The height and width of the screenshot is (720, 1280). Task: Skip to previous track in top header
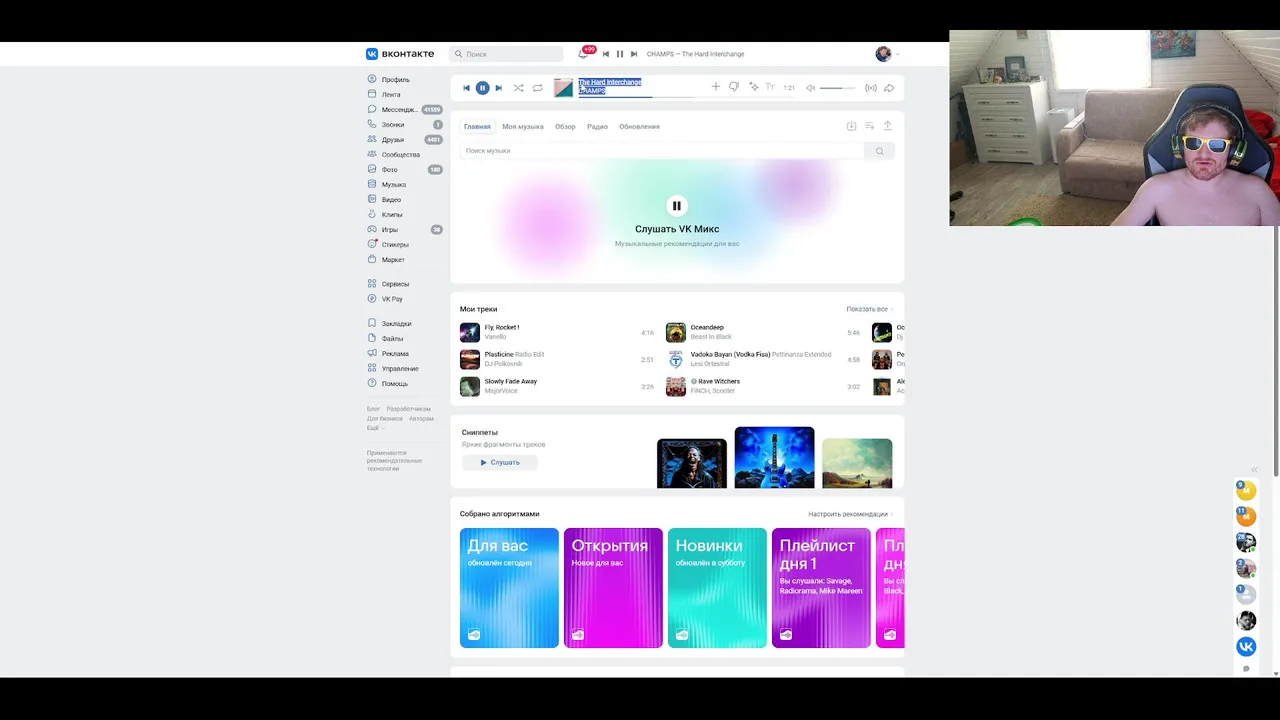605,54
